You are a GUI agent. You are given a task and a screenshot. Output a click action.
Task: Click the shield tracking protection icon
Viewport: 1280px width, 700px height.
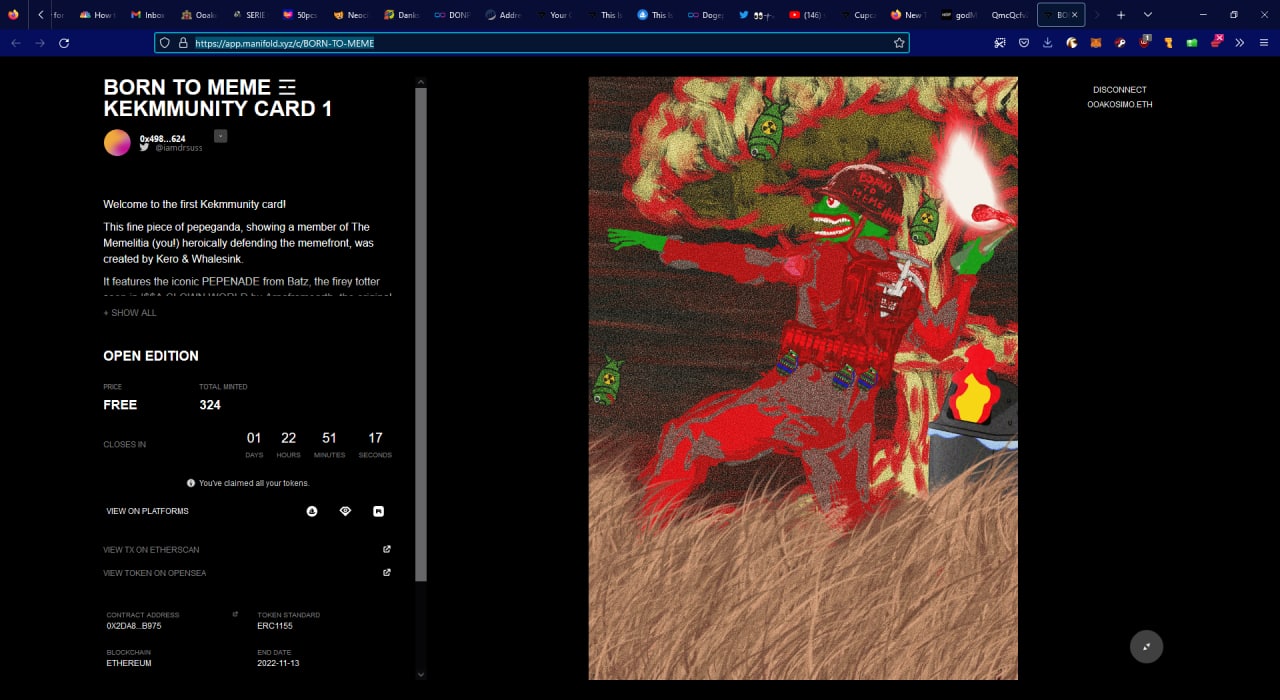tap(166, 43)
